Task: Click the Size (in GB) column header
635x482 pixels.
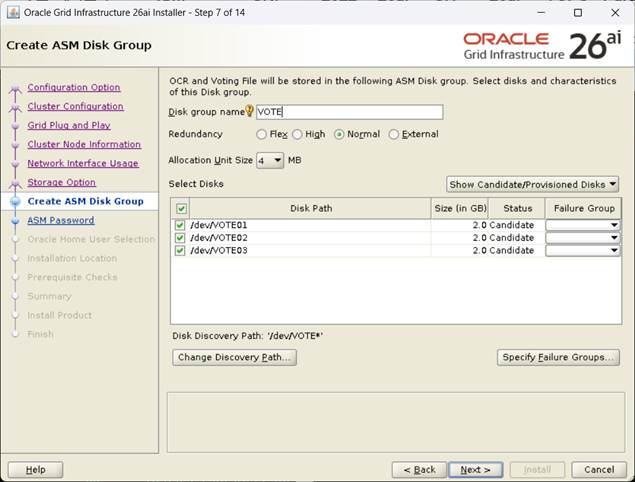Action: click(460, 209)
